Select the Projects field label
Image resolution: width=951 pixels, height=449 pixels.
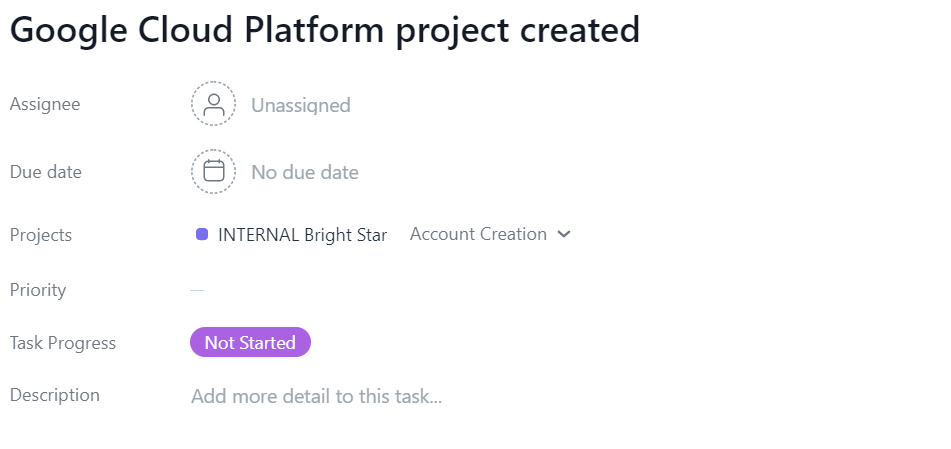pyautogui.click(x=41, y=235)
